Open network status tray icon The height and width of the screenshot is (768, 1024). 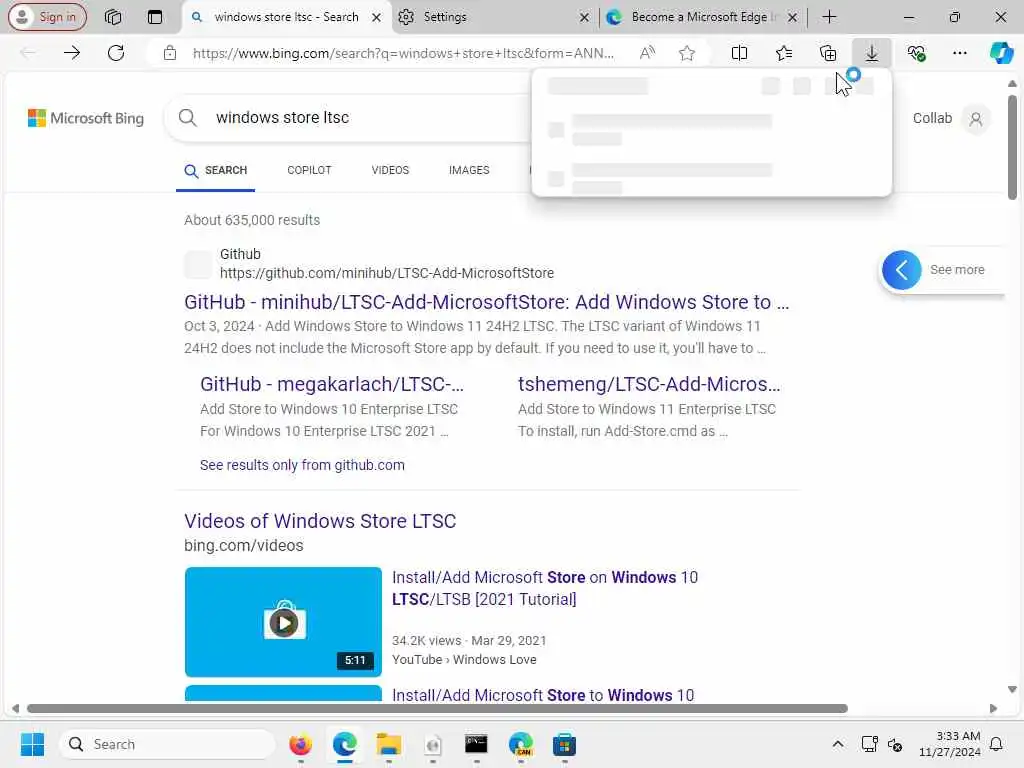coord(869,744)
